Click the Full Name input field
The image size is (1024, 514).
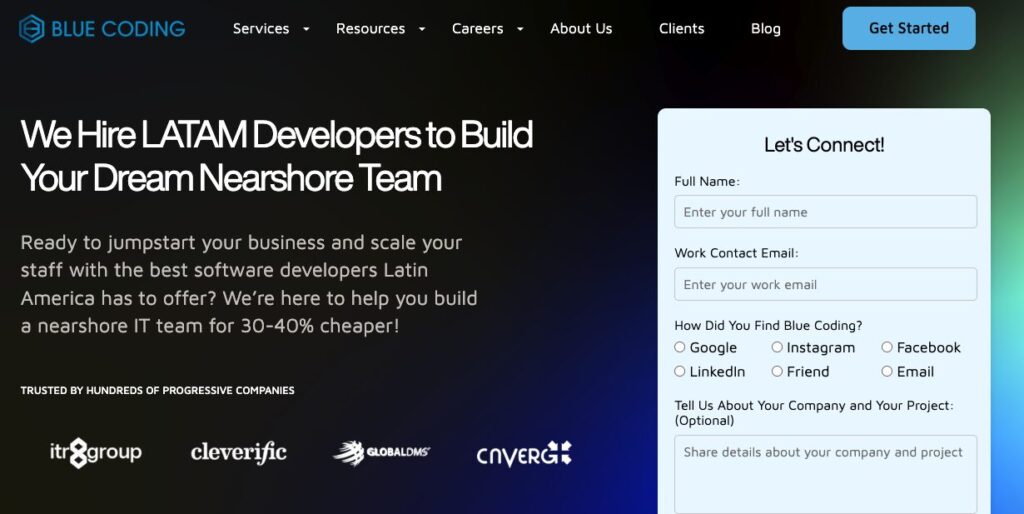825,212
